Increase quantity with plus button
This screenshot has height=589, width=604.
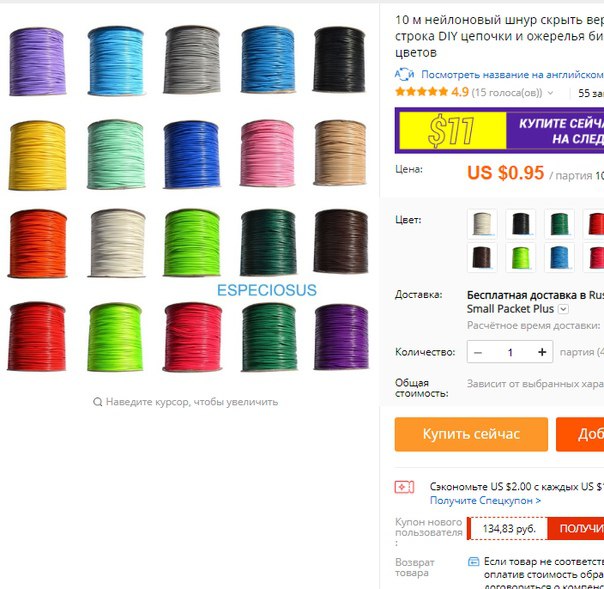click(542, 352)
